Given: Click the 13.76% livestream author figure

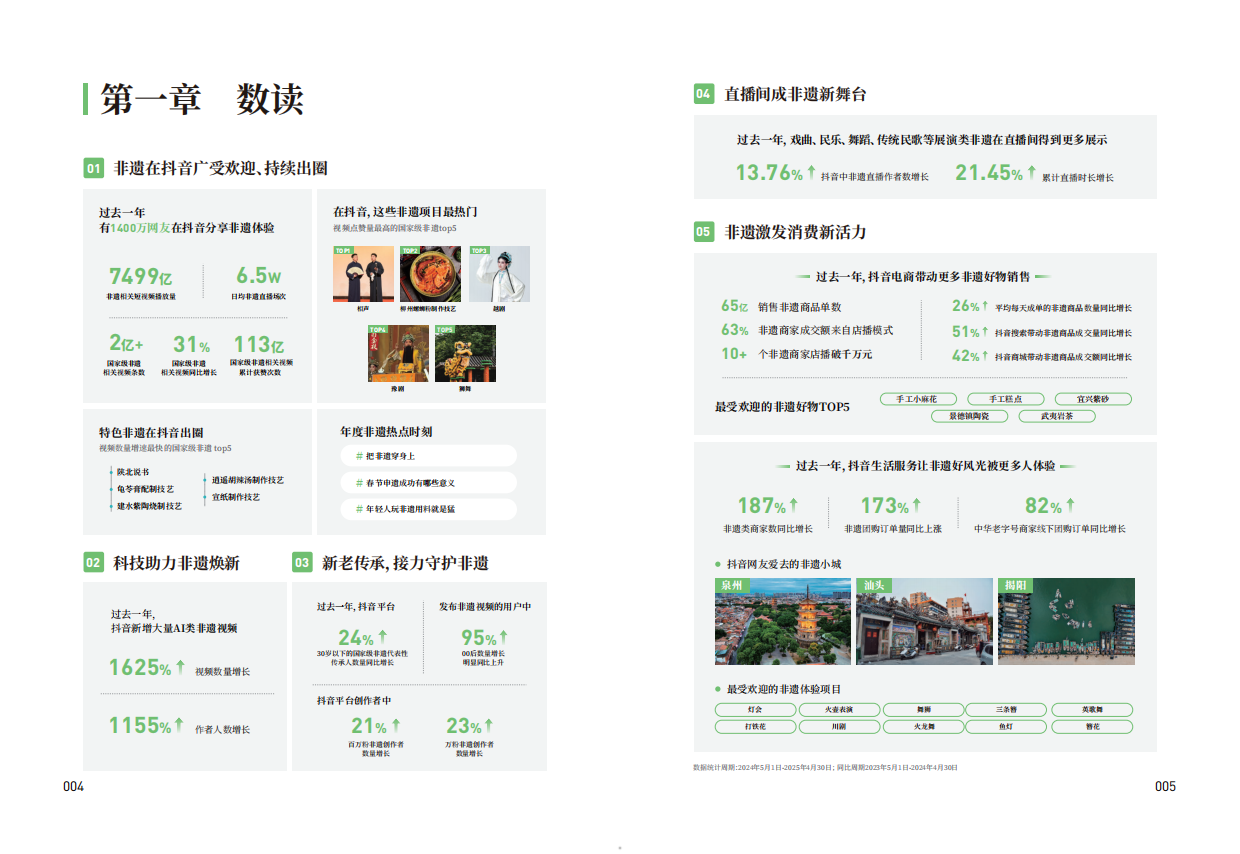Looking at the screenshot, I should point(776,173).
